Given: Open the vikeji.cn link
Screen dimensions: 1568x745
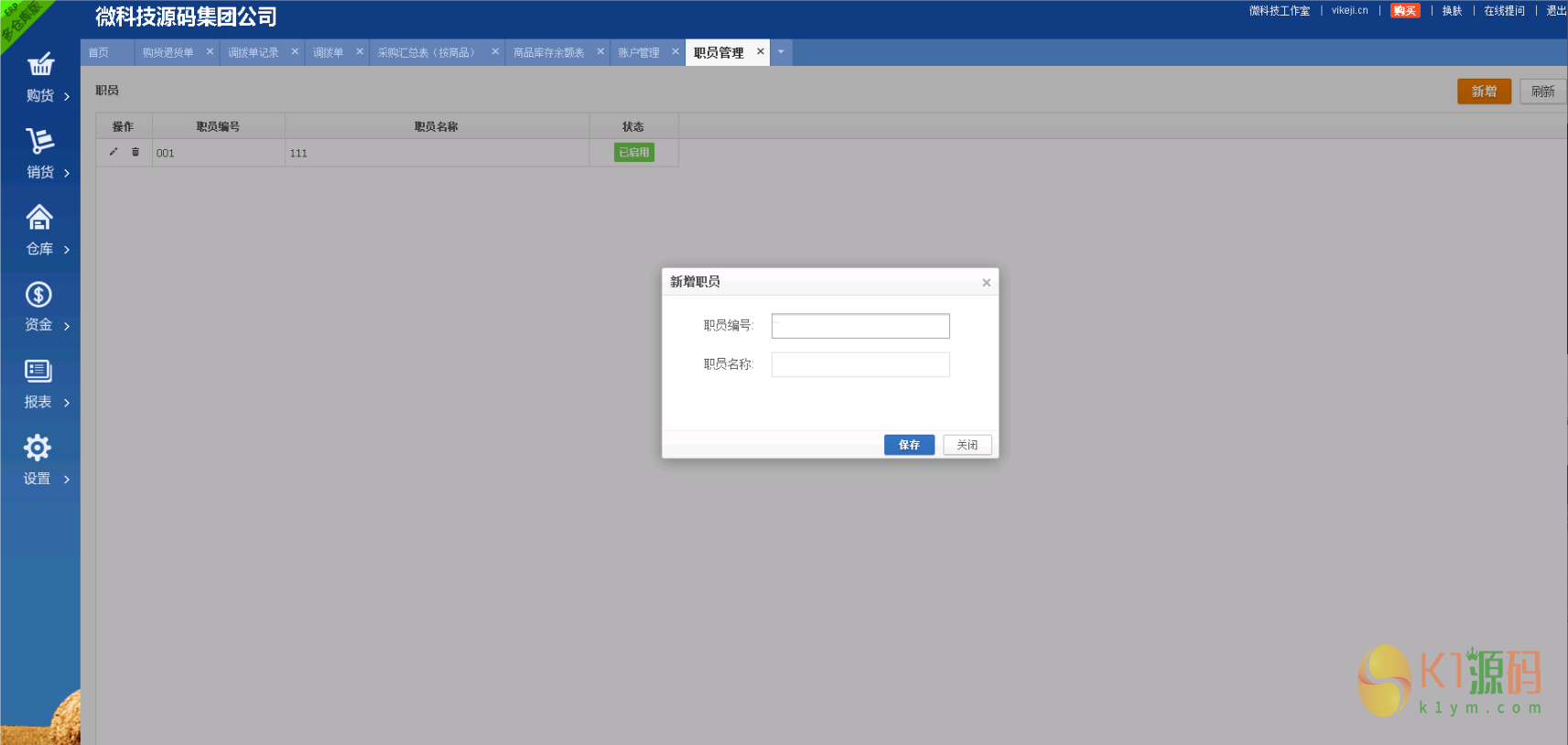Looking at the screenshot, I should coord(1350,11).
